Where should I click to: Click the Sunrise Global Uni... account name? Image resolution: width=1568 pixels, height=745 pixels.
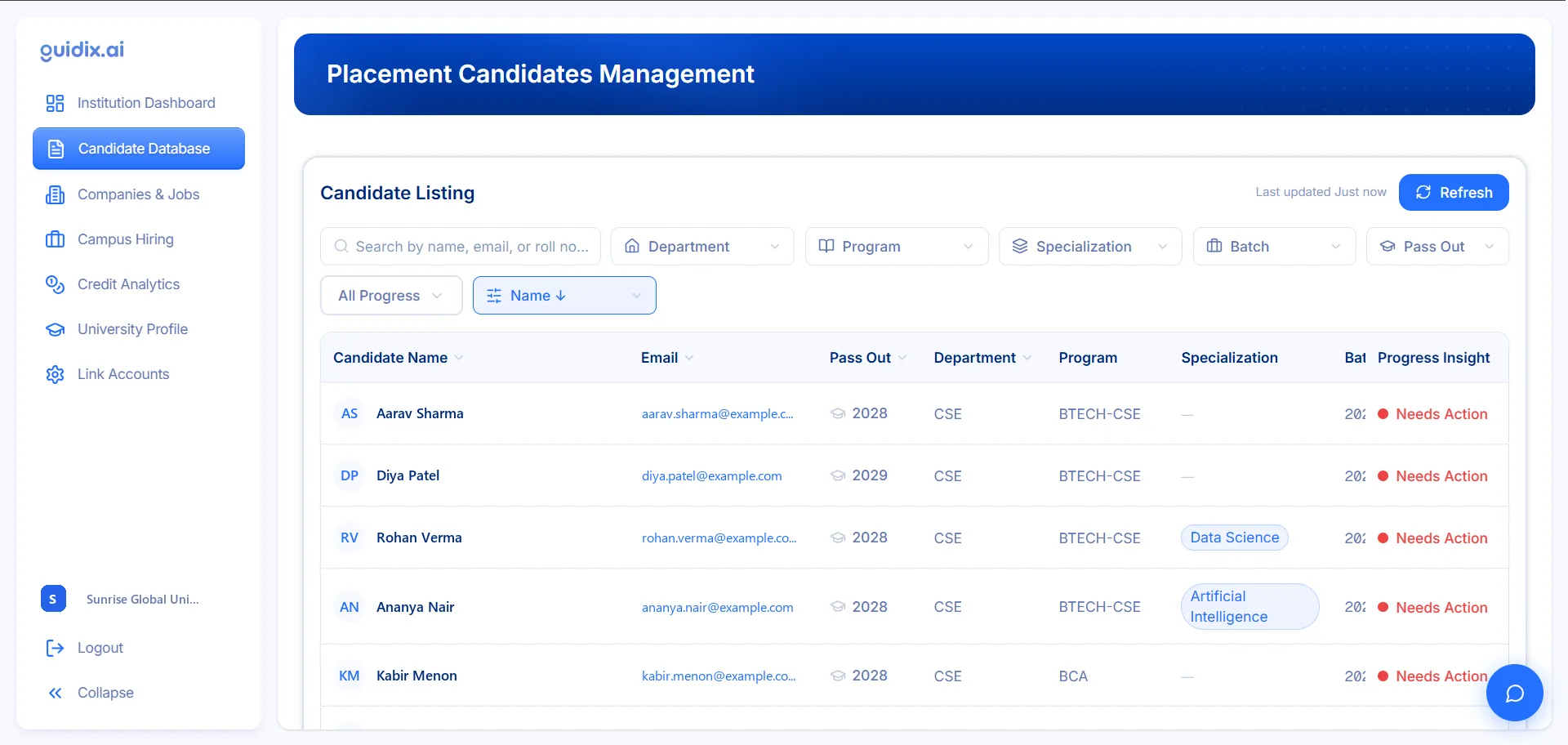click(143, 599)
